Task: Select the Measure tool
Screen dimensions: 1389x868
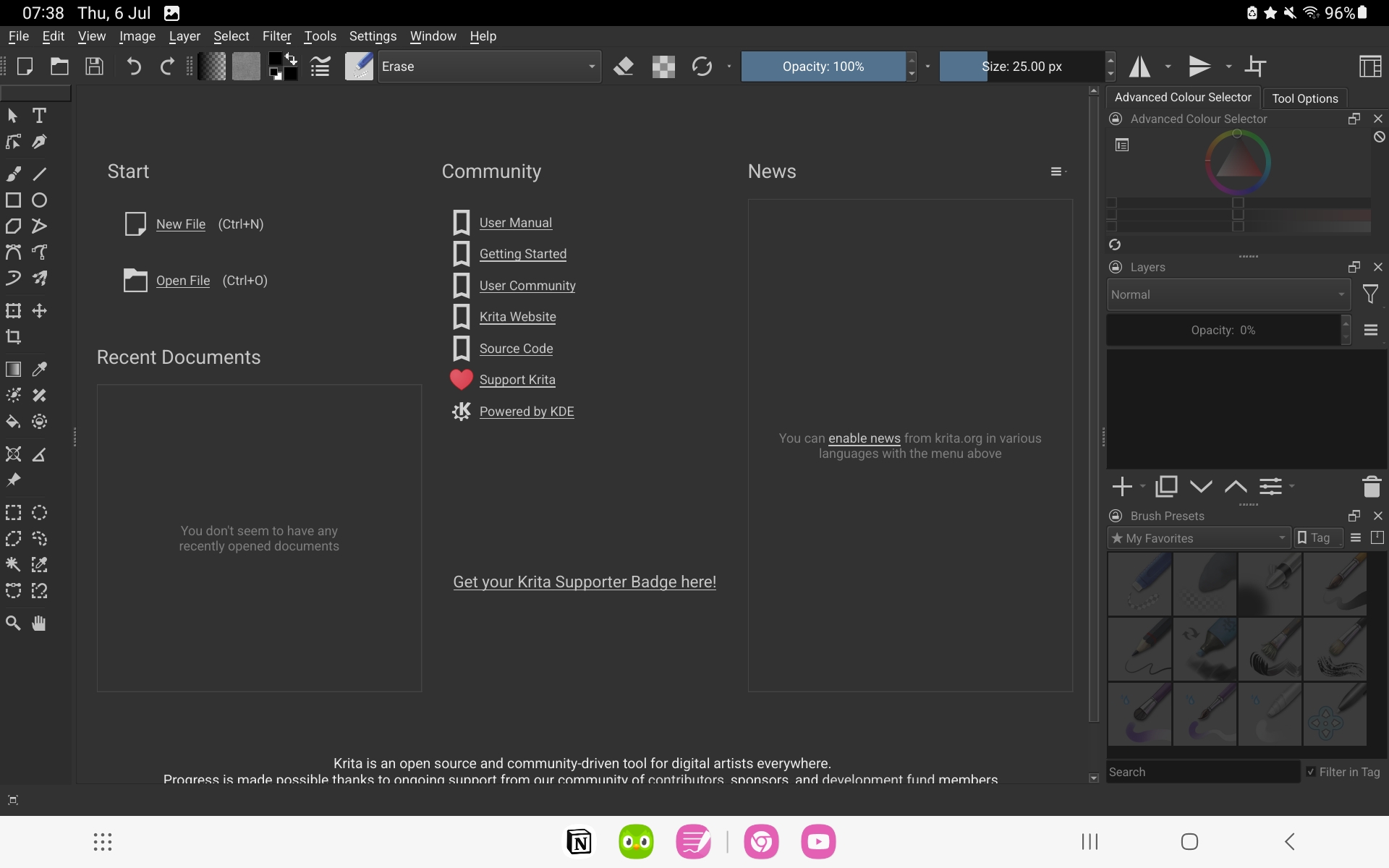Action: [39, 454]
